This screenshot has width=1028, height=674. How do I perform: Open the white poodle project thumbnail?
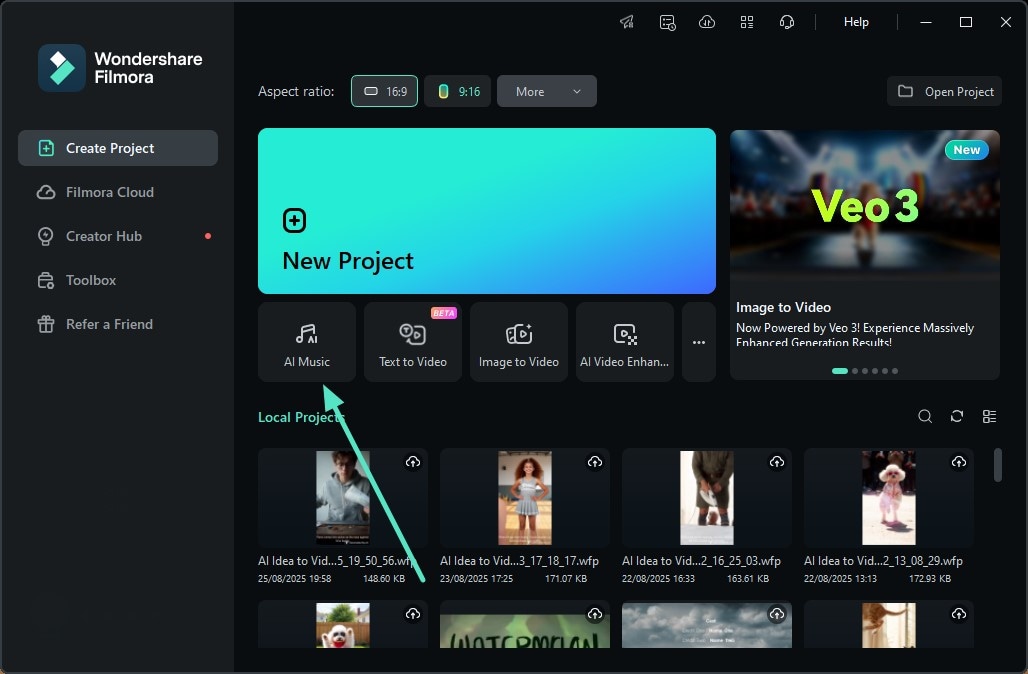[889, 498]
